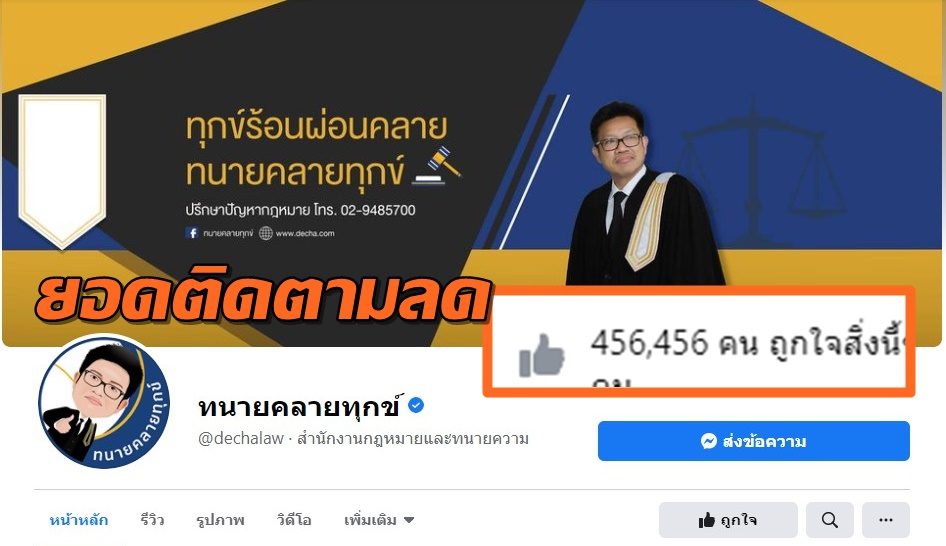
Task: Go to the วิดีโอ tab
Action: 294,520
